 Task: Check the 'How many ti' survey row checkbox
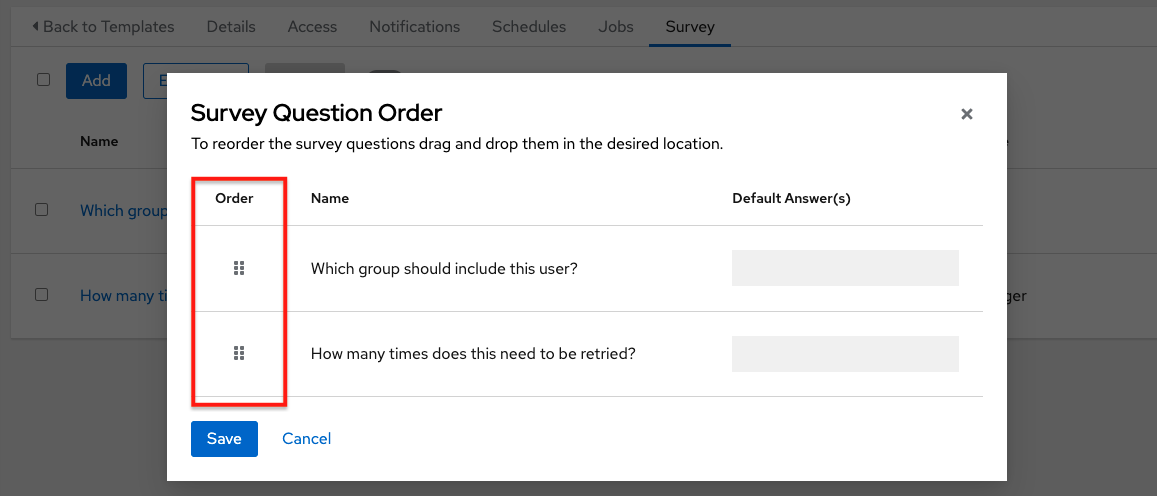coord(42,295)
